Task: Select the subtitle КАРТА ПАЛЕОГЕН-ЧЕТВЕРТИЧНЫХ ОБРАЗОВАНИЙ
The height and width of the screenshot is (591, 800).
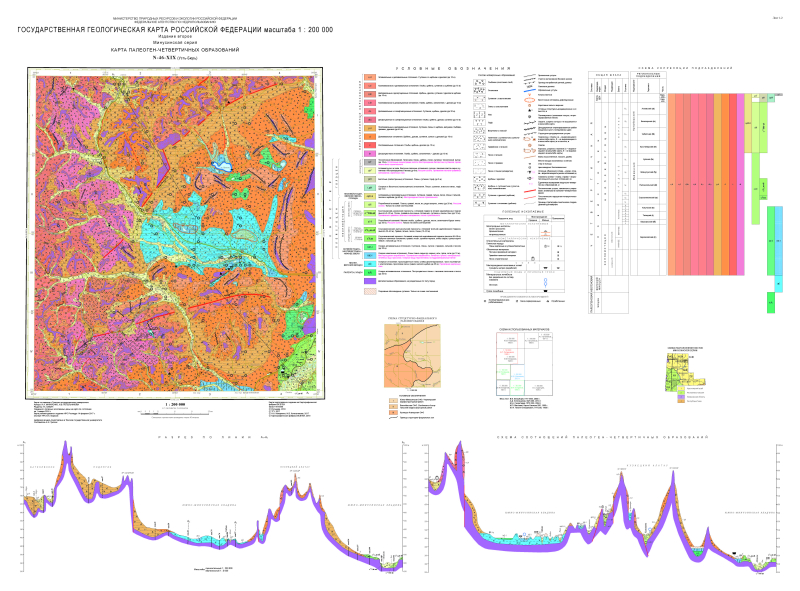Action: click(x=175, y=50)
